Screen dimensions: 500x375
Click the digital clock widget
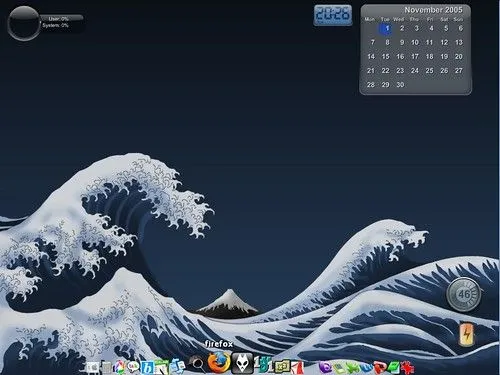coord(333,15)
